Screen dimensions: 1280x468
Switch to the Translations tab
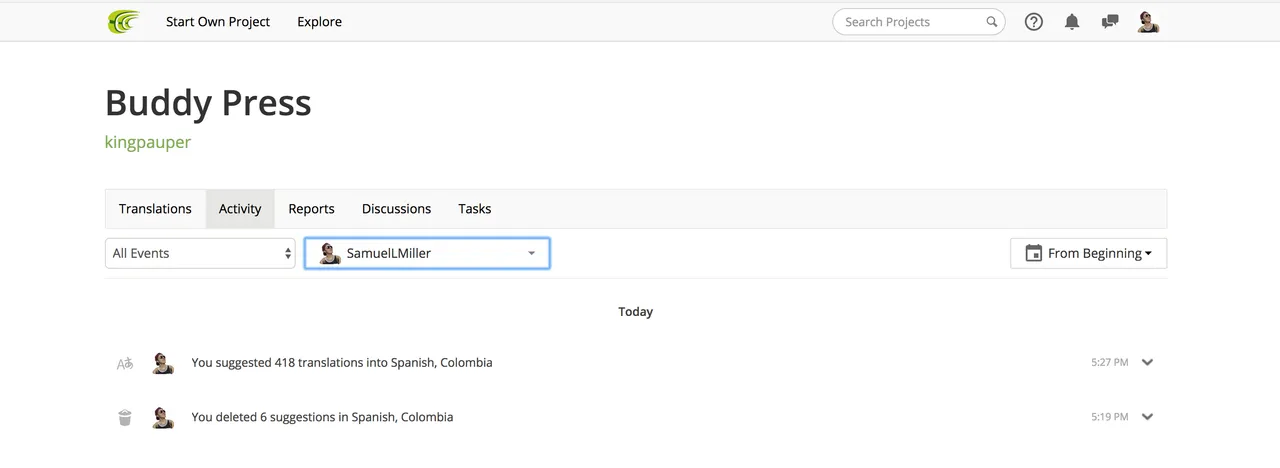click(155, 209)
